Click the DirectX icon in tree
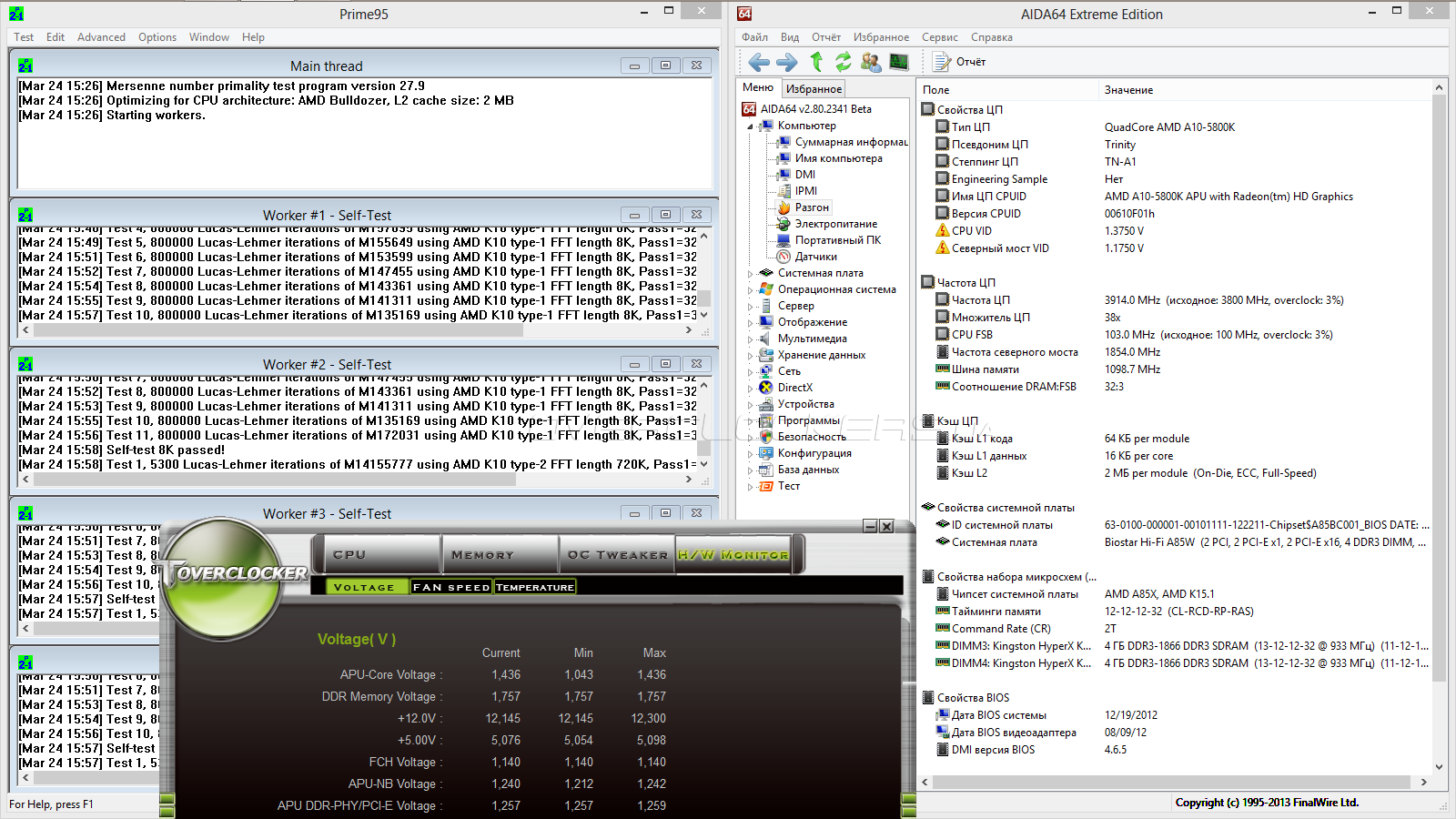Screen dimensions: 1456x819 click(766, 388)
